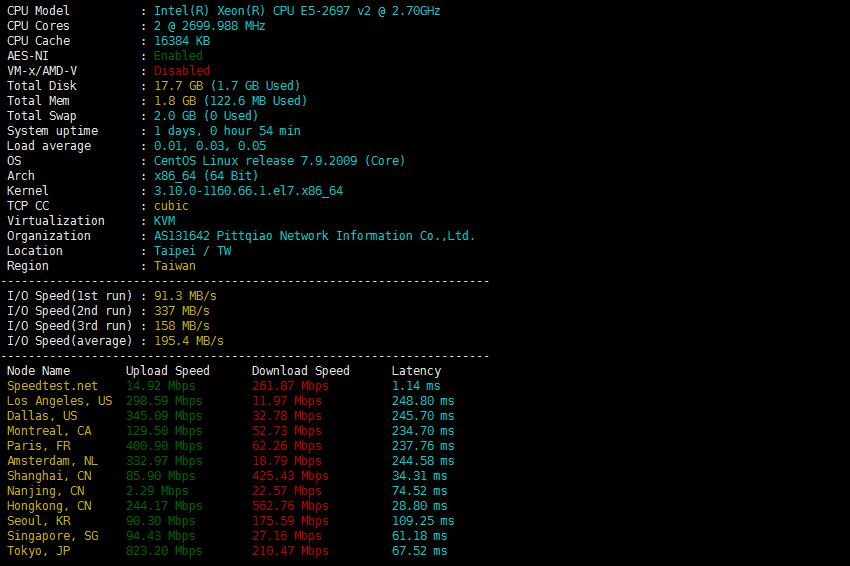Image resolution: width=850 pixels, height=566 pixels.
Task: Click the Node Name column header
Action: tap(38, 371)
